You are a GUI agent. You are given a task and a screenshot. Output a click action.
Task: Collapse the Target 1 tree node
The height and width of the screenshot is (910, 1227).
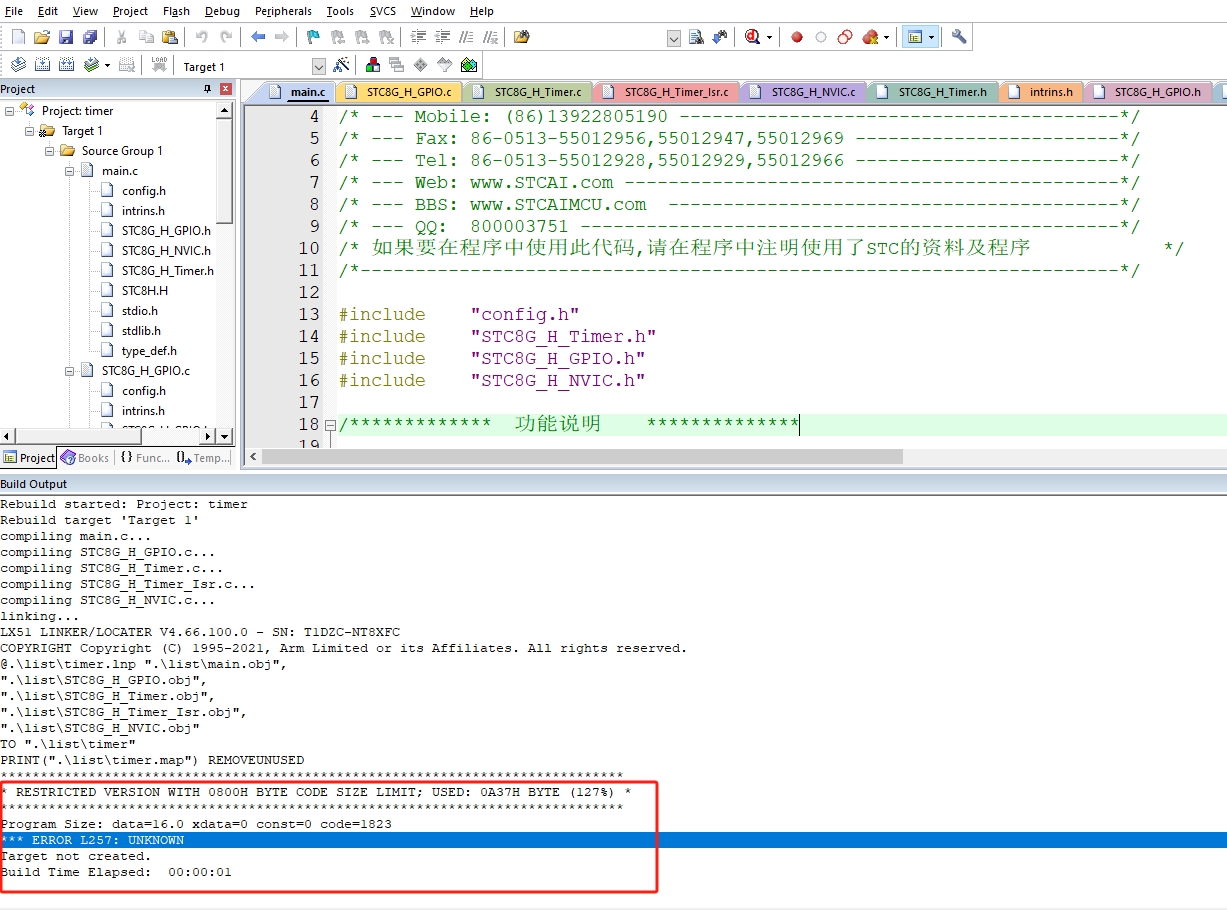pyautogui.click(x=30, y=131)
